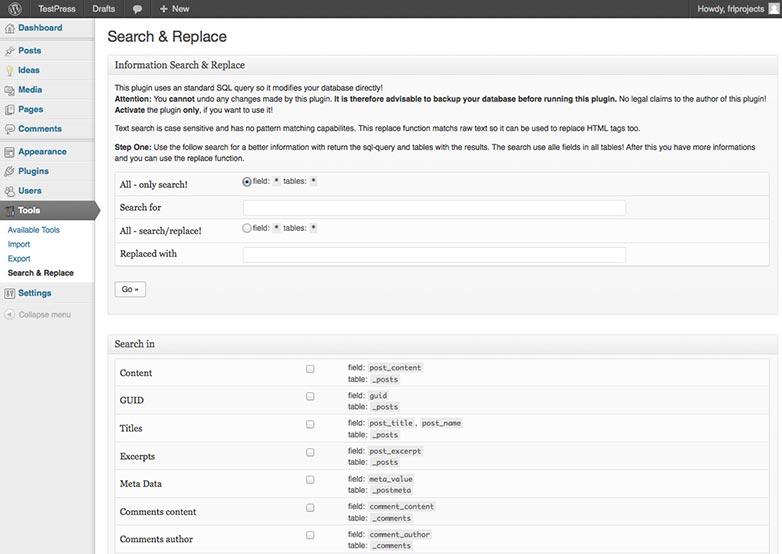Click the Ideas lightbulb icon
782x554 pixels.
[9, 70]
